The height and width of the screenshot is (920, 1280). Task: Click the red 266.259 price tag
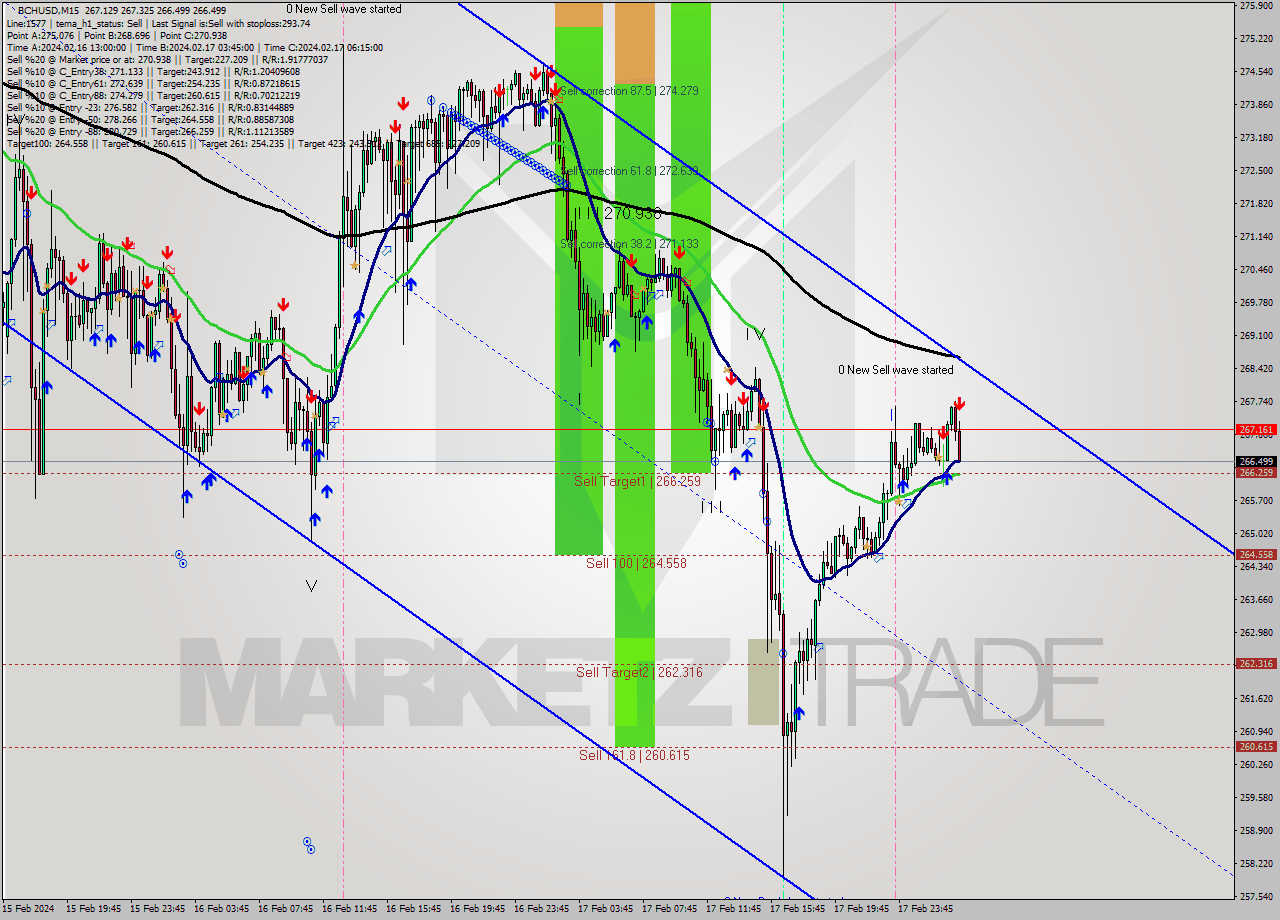coord(1256,473)
